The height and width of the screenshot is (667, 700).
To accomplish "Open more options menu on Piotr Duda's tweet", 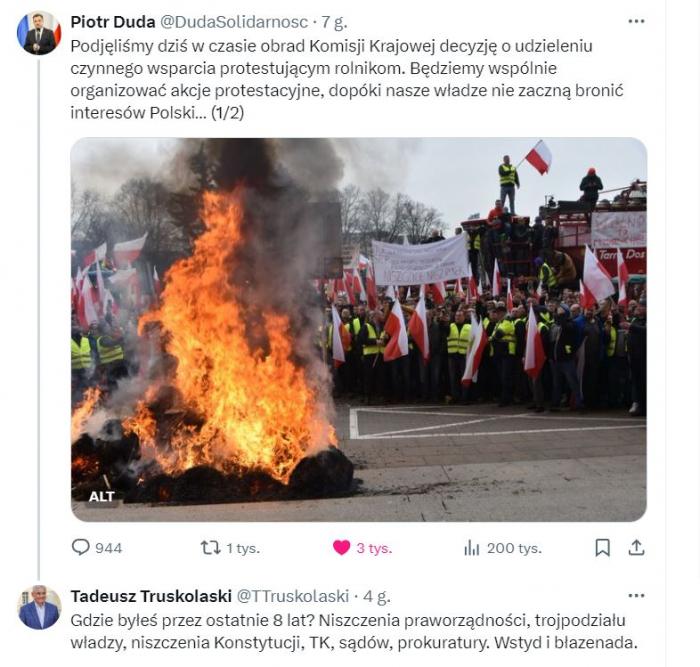I will [x=636, y=21].
